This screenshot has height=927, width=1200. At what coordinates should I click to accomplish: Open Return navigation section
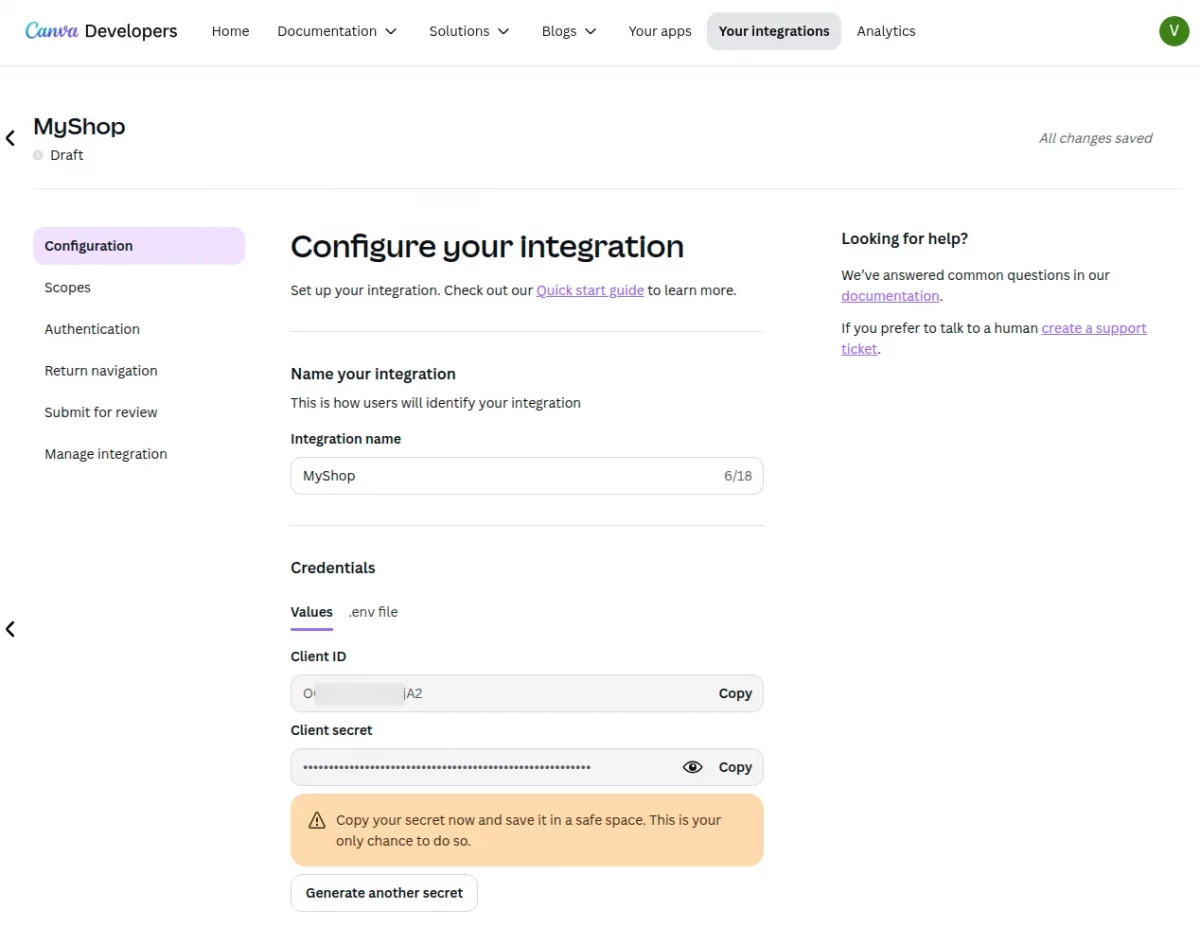click(x=139, y=371)
